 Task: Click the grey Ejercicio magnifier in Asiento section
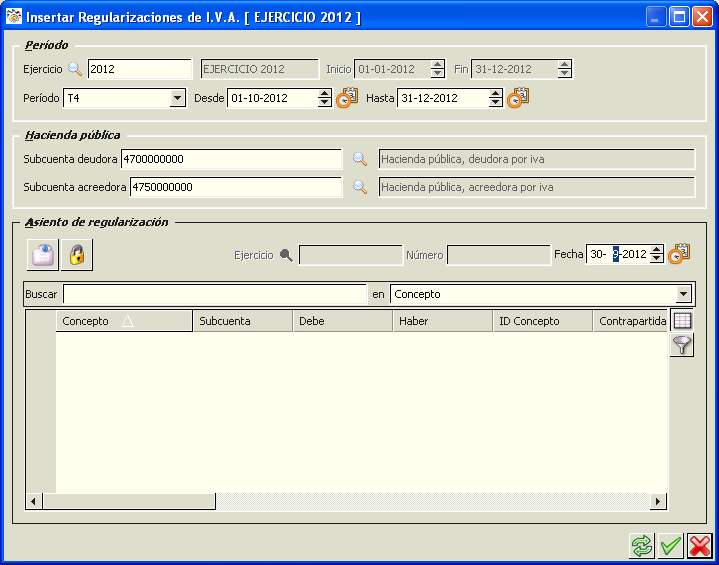point(286,255)
